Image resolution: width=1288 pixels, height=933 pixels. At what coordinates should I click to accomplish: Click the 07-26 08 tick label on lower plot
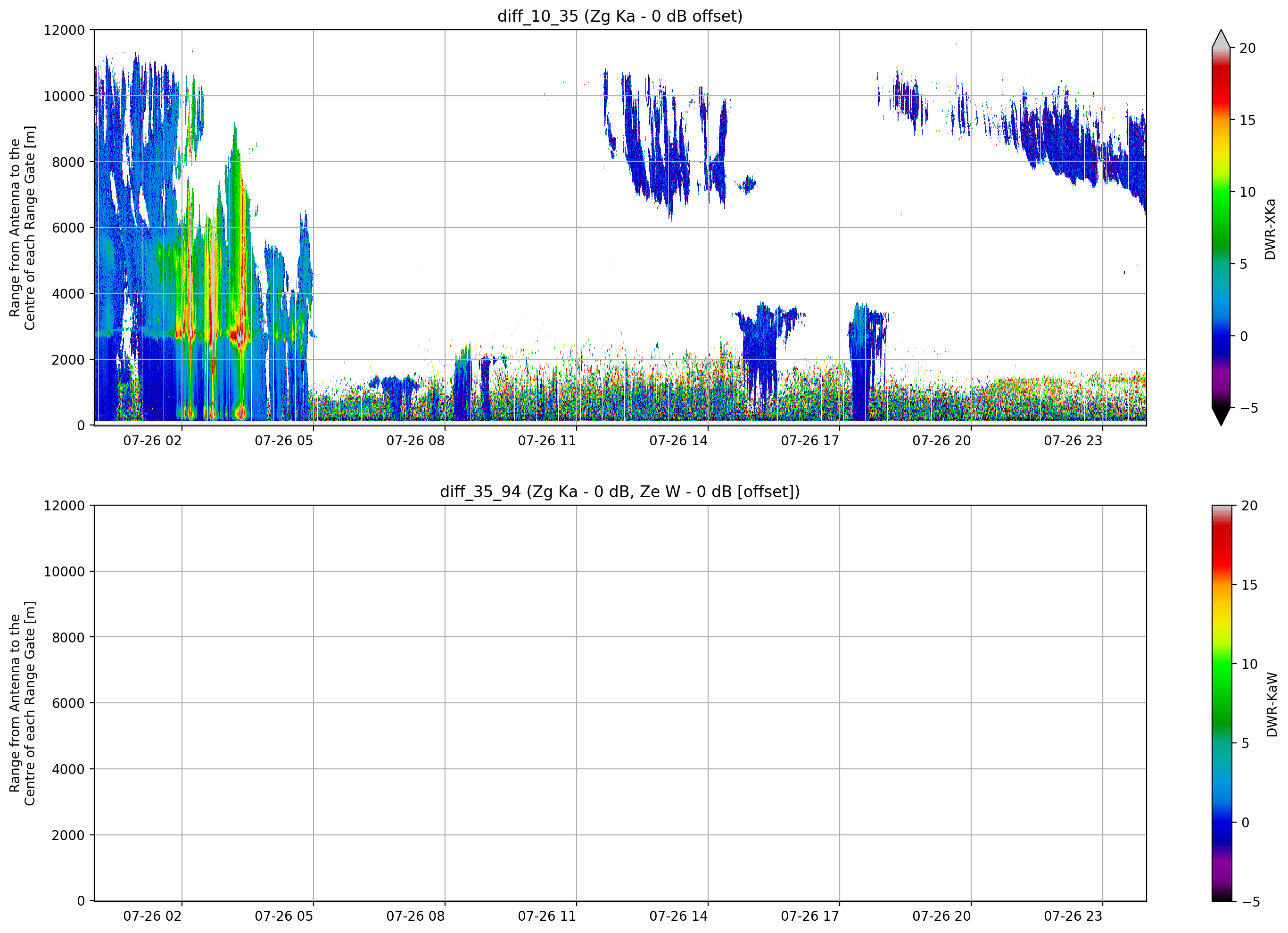415,916
